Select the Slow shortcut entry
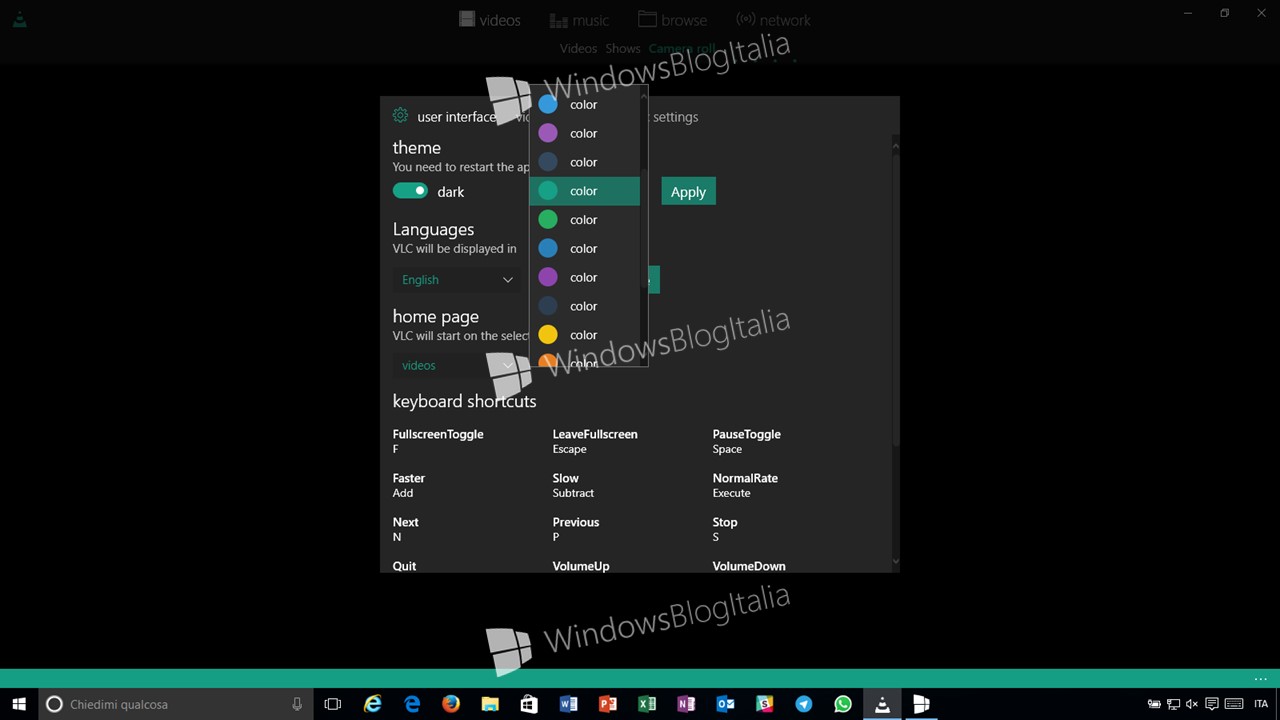 [573, 485]
